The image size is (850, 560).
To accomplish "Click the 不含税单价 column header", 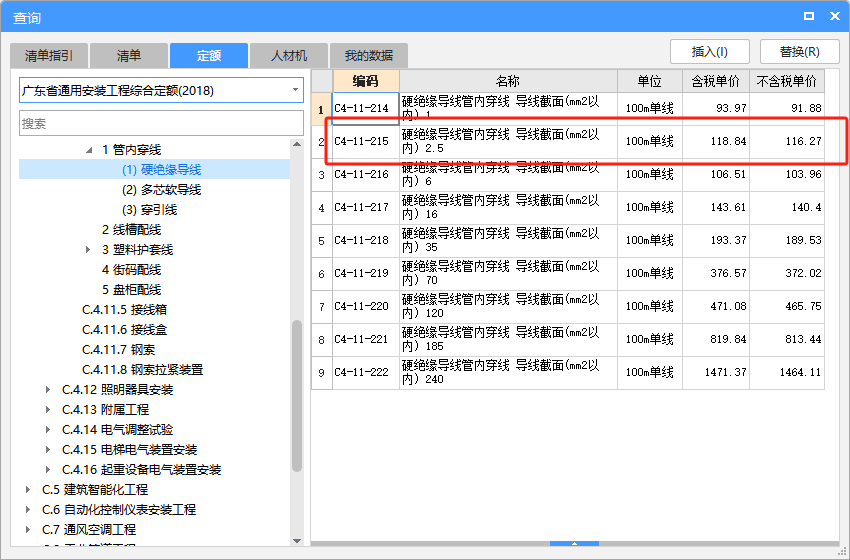I will coord(787,81).
